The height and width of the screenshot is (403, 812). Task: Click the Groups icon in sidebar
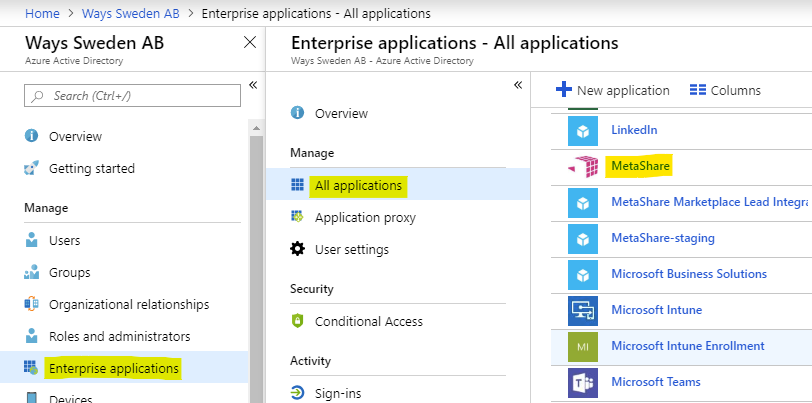tap(31, 272)
